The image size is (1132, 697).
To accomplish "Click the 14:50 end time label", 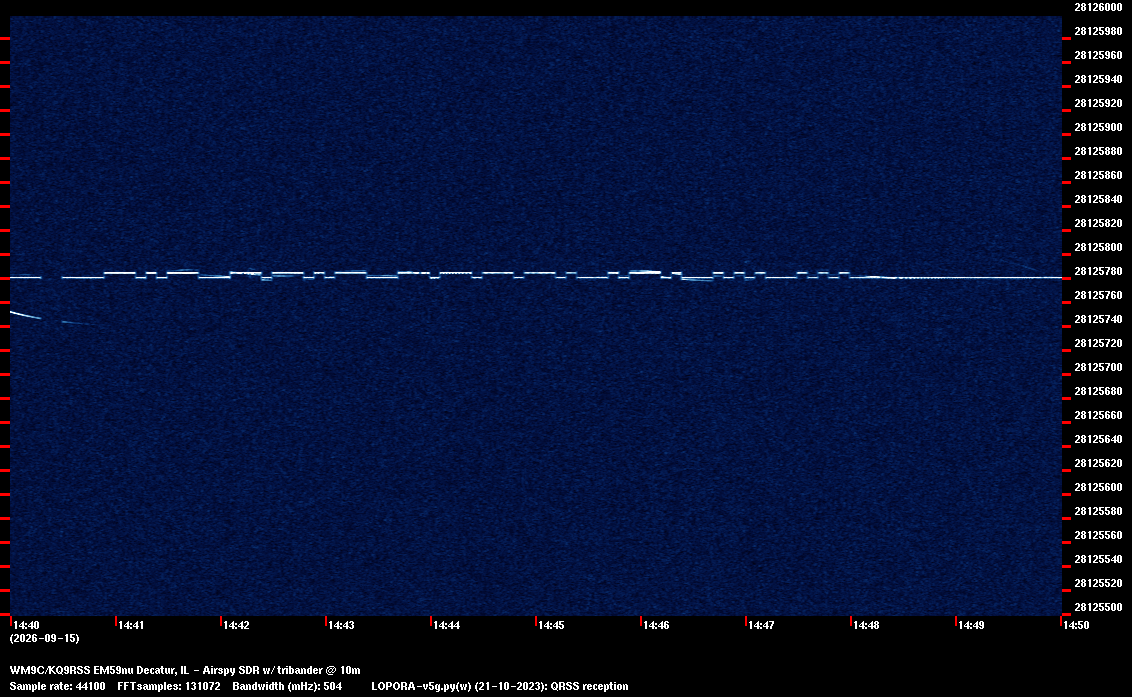I will pos(1076,625).
